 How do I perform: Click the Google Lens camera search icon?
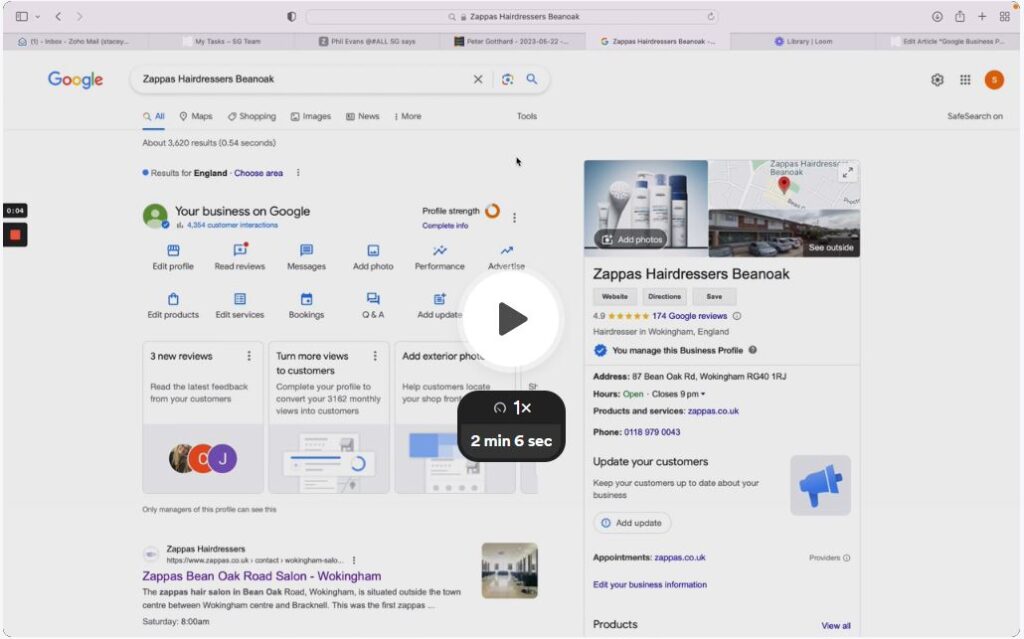tap(507, 79)
